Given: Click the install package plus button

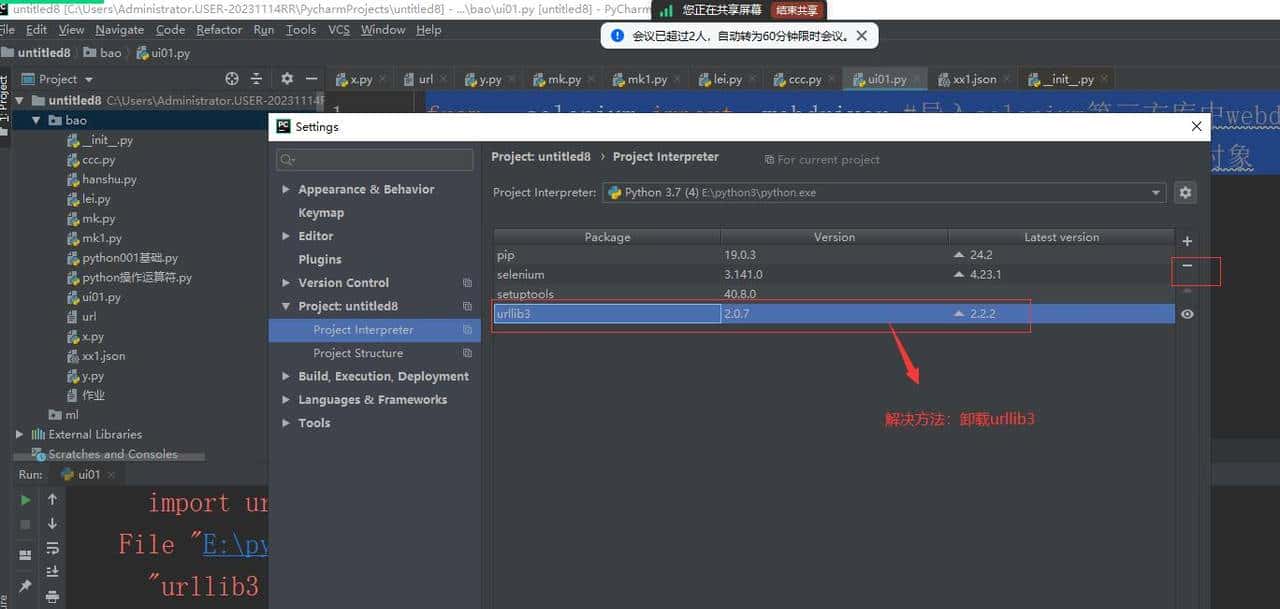Looking at the screenshot, I should [1187, 241].
